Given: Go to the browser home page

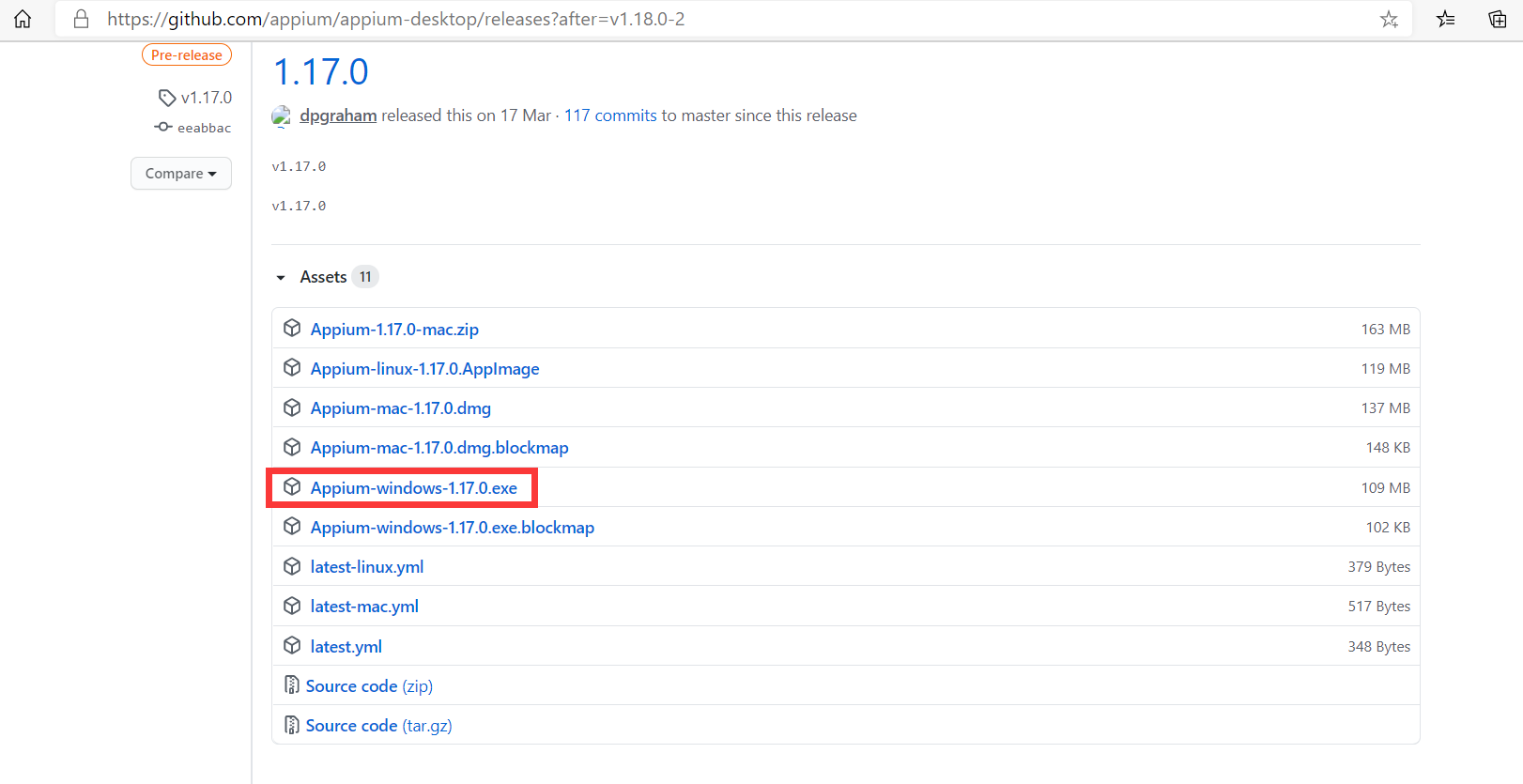Looking at the screenshot, I should point(23,19).
